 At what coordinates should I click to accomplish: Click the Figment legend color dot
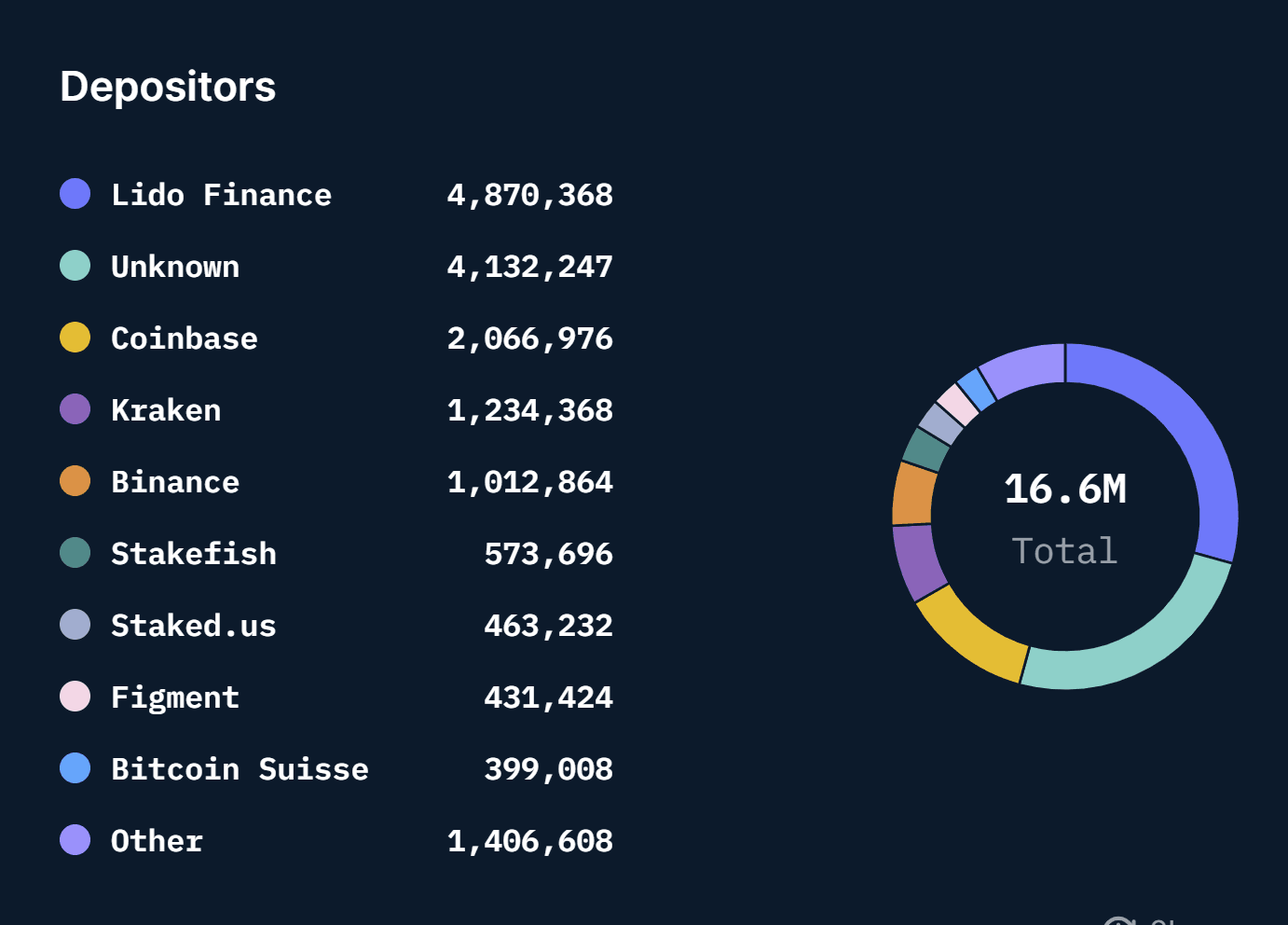[75, 697]
